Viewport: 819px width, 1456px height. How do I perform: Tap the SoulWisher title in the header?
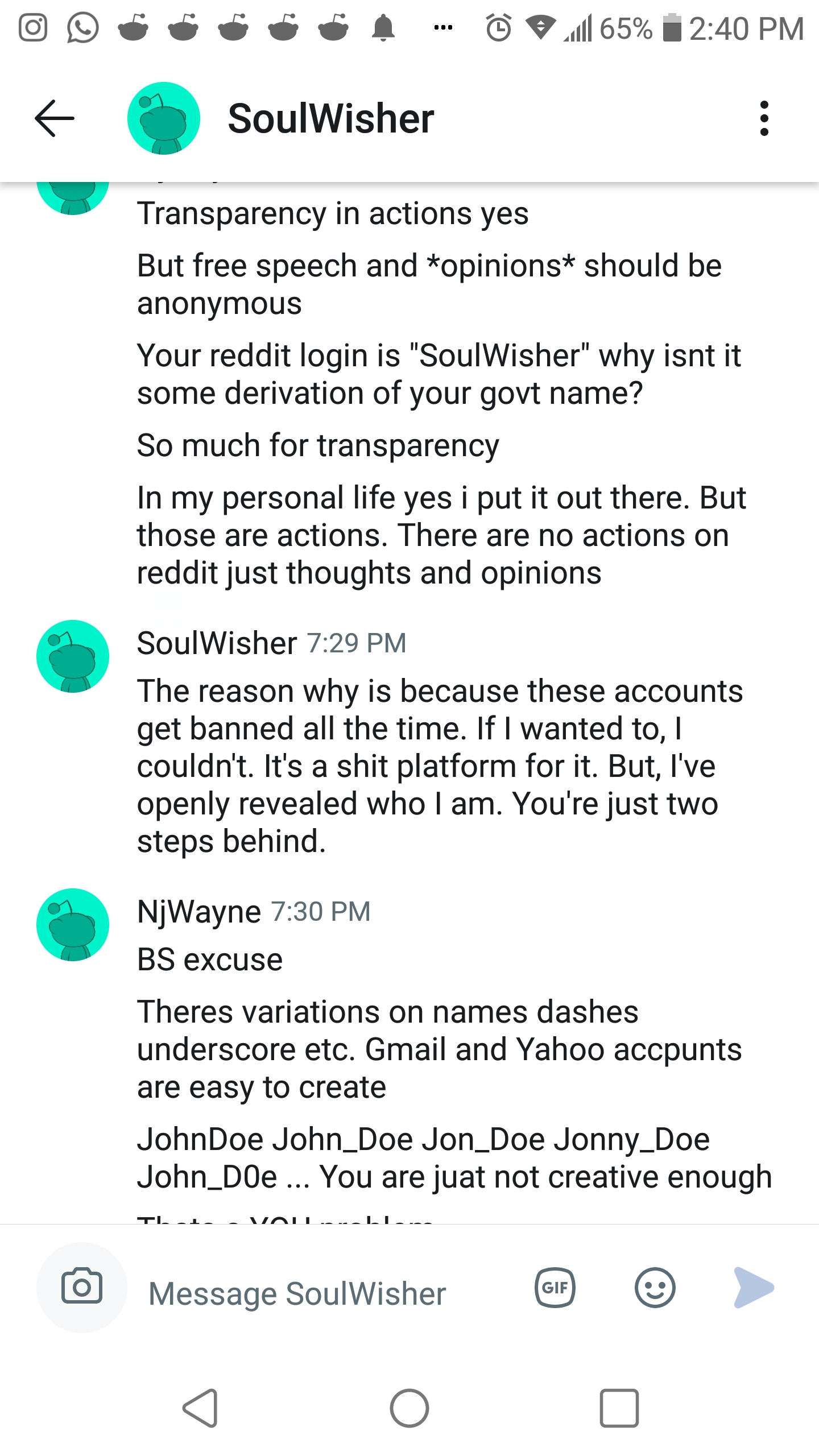click(x=331, y=118)
